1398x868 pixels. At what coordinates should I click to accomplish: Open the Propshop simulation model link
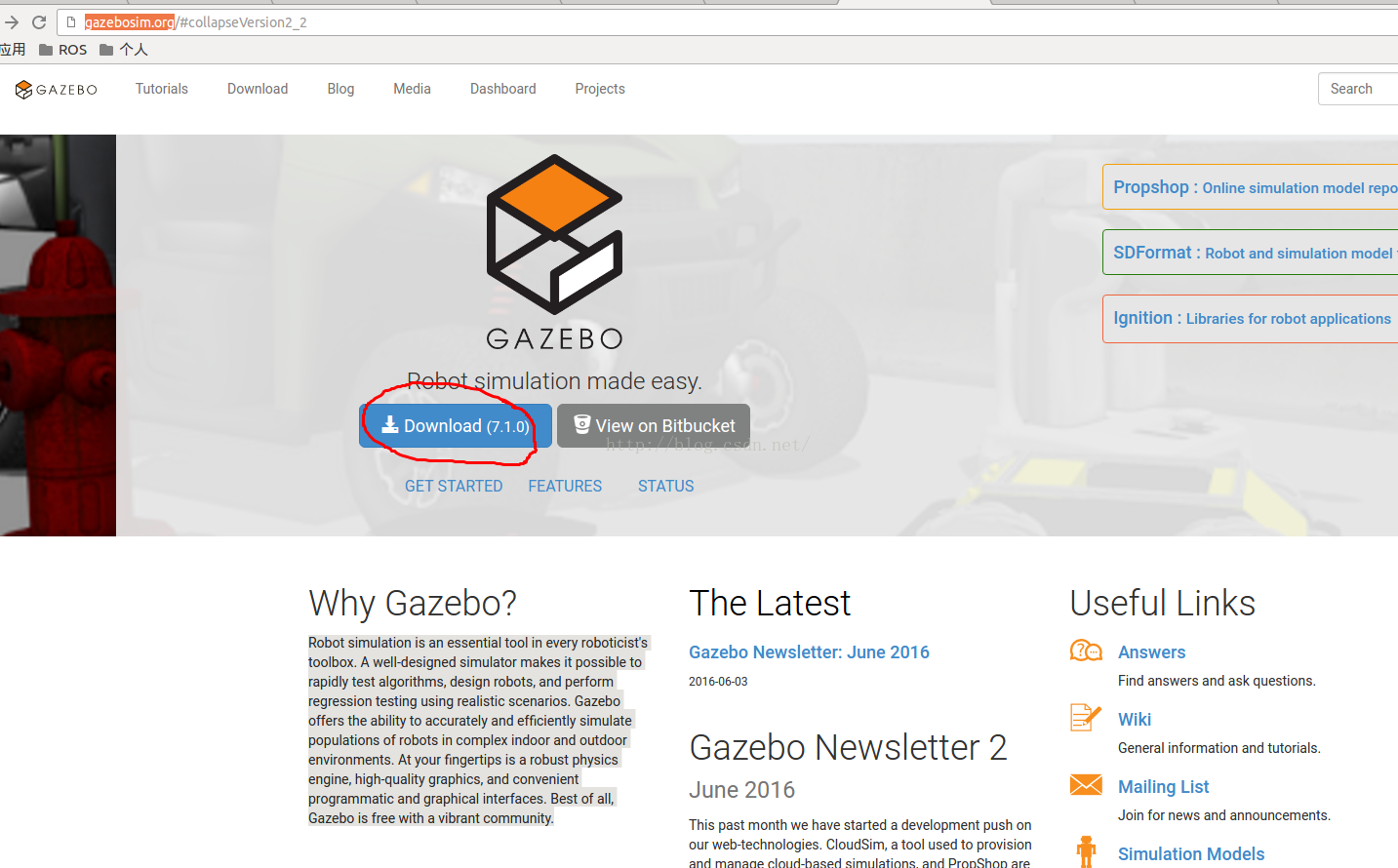[1251, 187]
